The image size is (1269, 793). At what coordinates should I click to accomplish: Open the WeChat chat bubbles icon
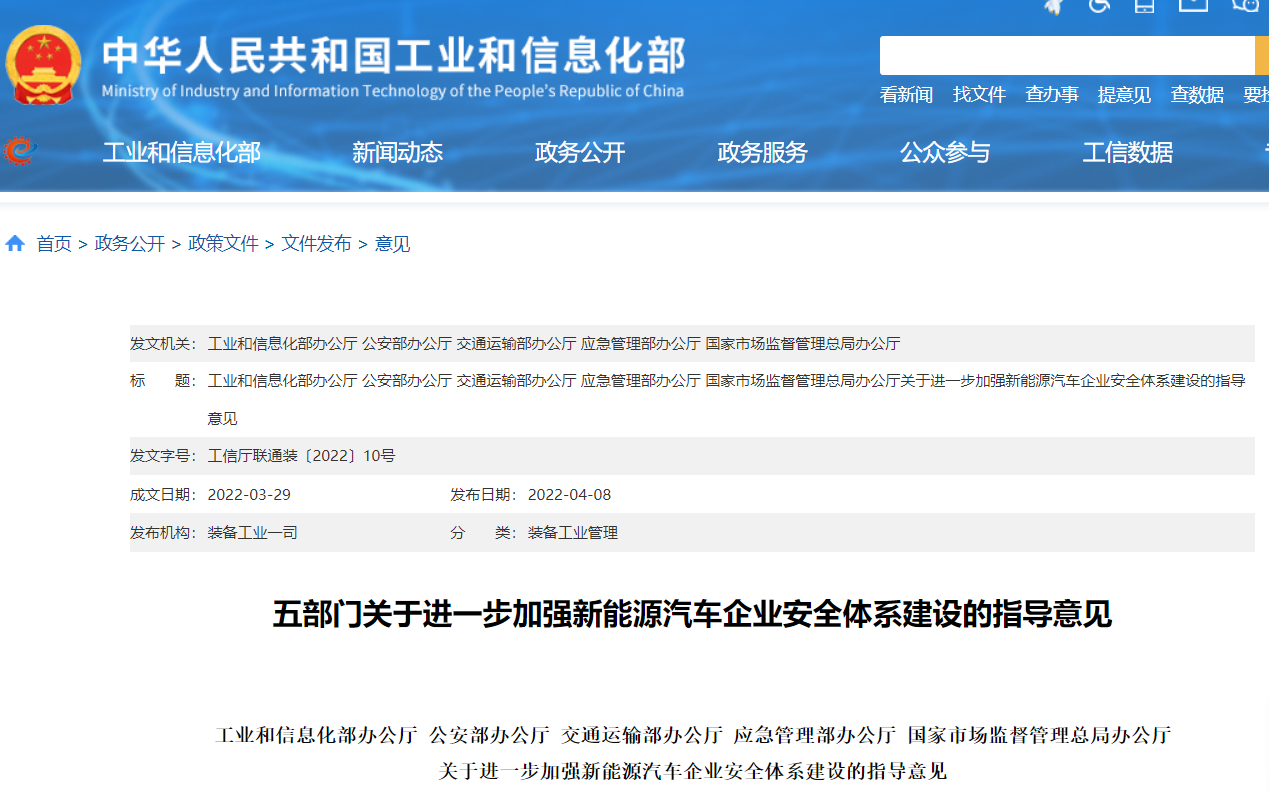point(1244,5)
